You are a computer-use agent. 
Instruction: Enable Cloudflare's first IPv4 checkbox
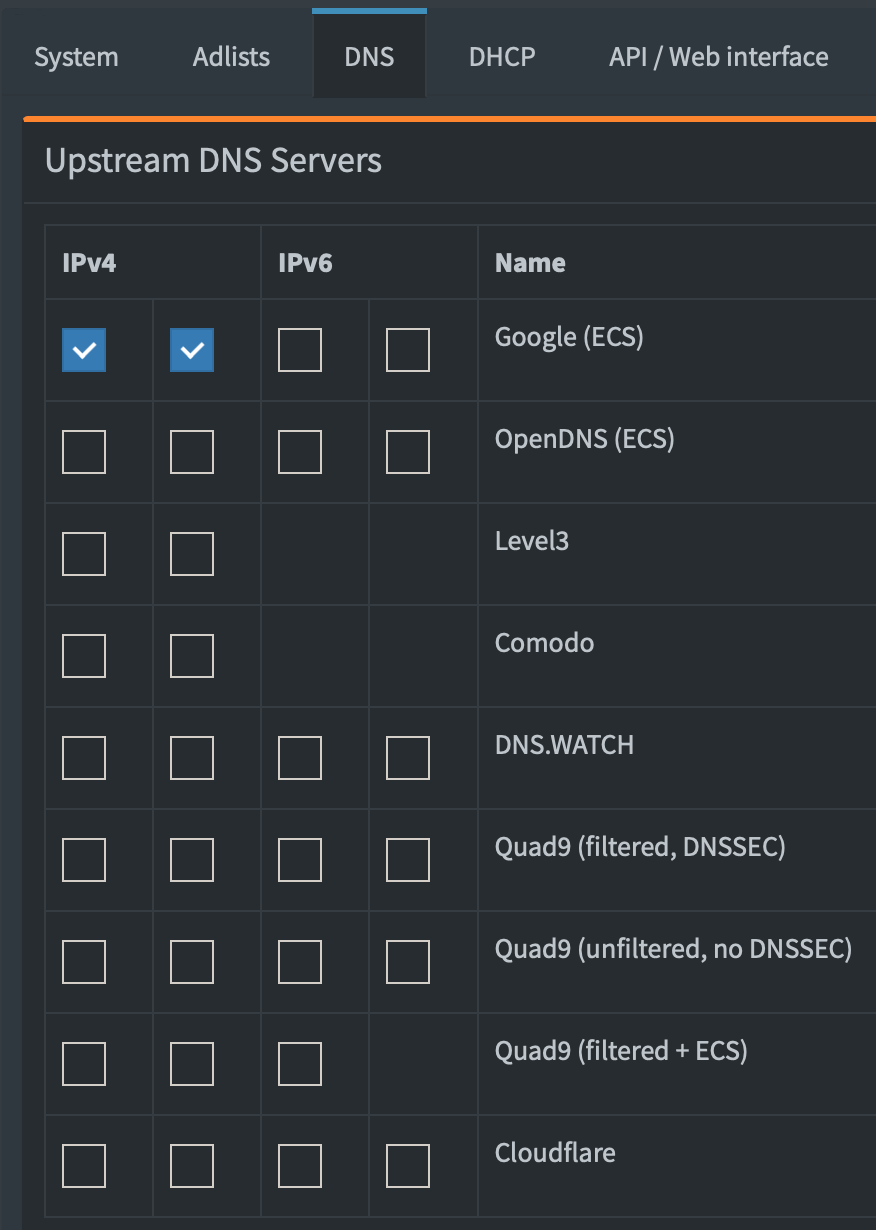84,1166
